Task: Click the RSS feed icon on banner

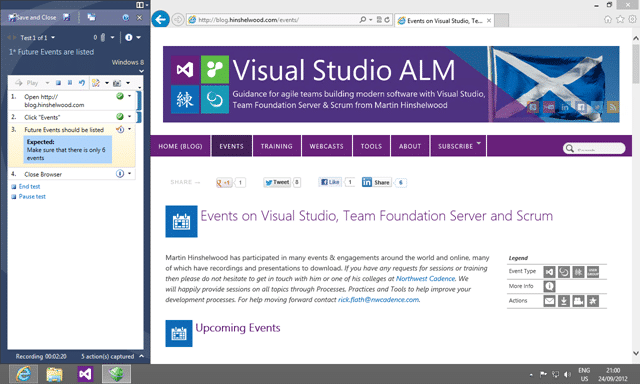Action: [613, 107]
